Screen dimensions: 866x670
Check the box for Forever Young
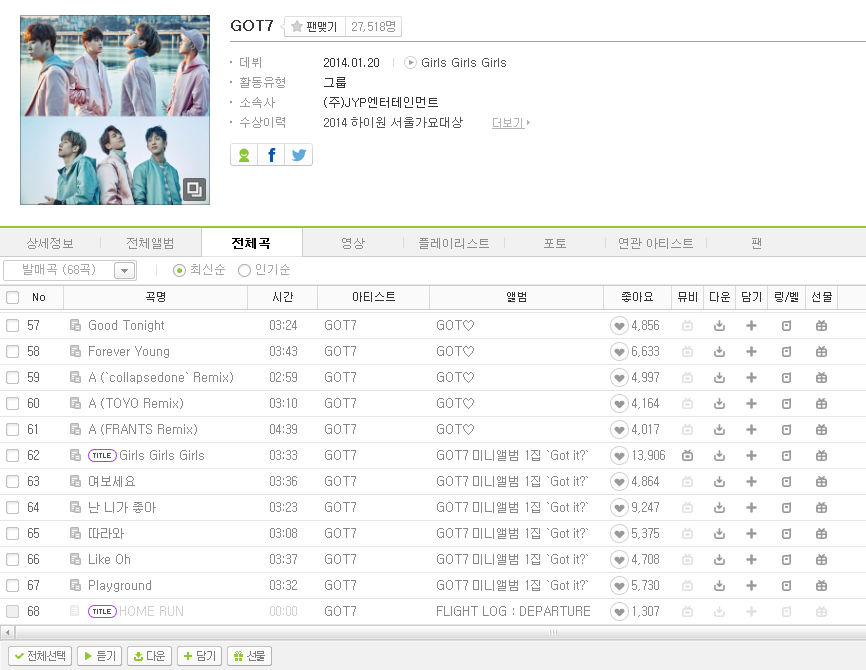(12, 352)
